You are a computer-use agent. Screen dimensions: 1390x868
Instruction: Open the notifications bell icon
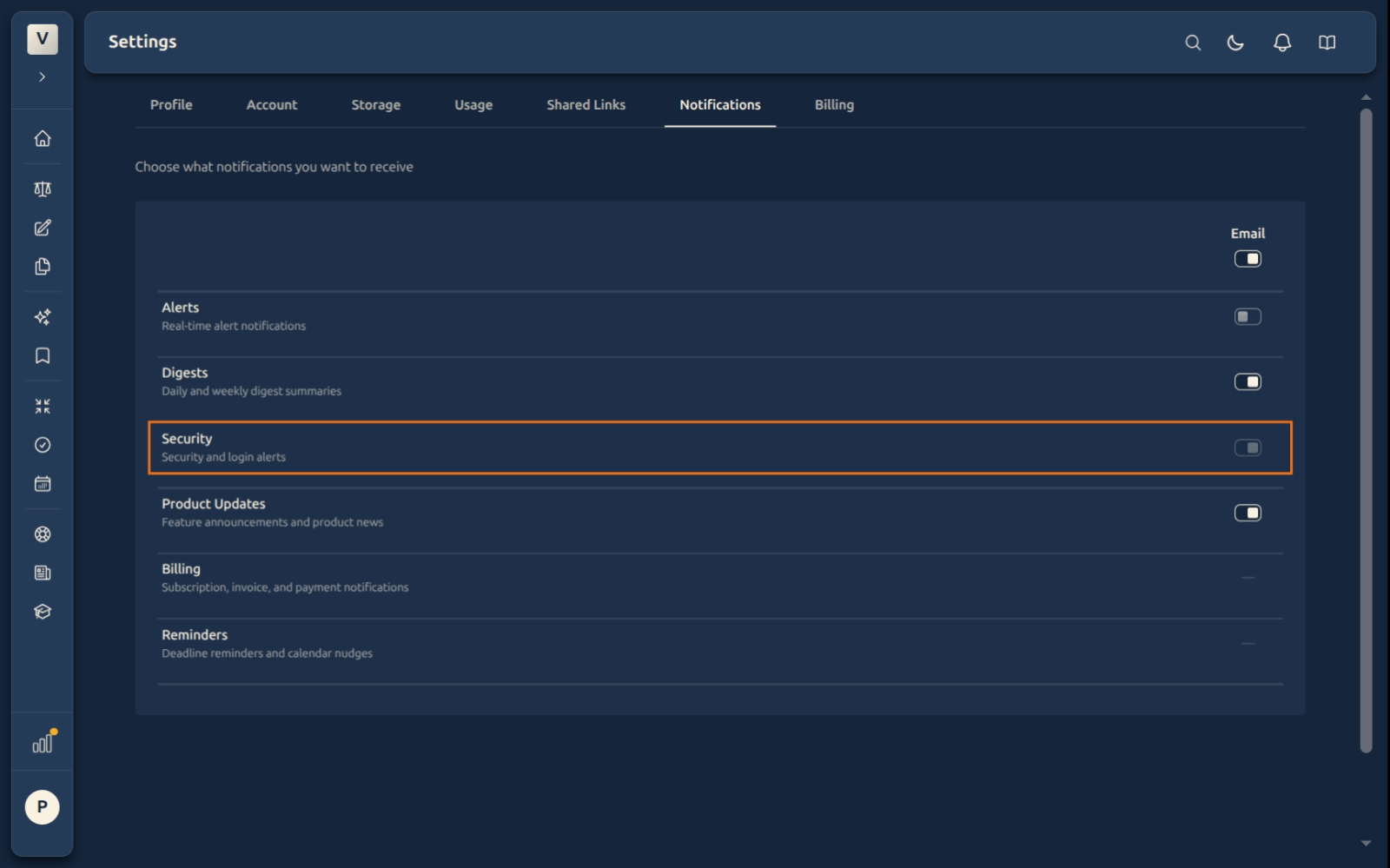pos(1282,43)
